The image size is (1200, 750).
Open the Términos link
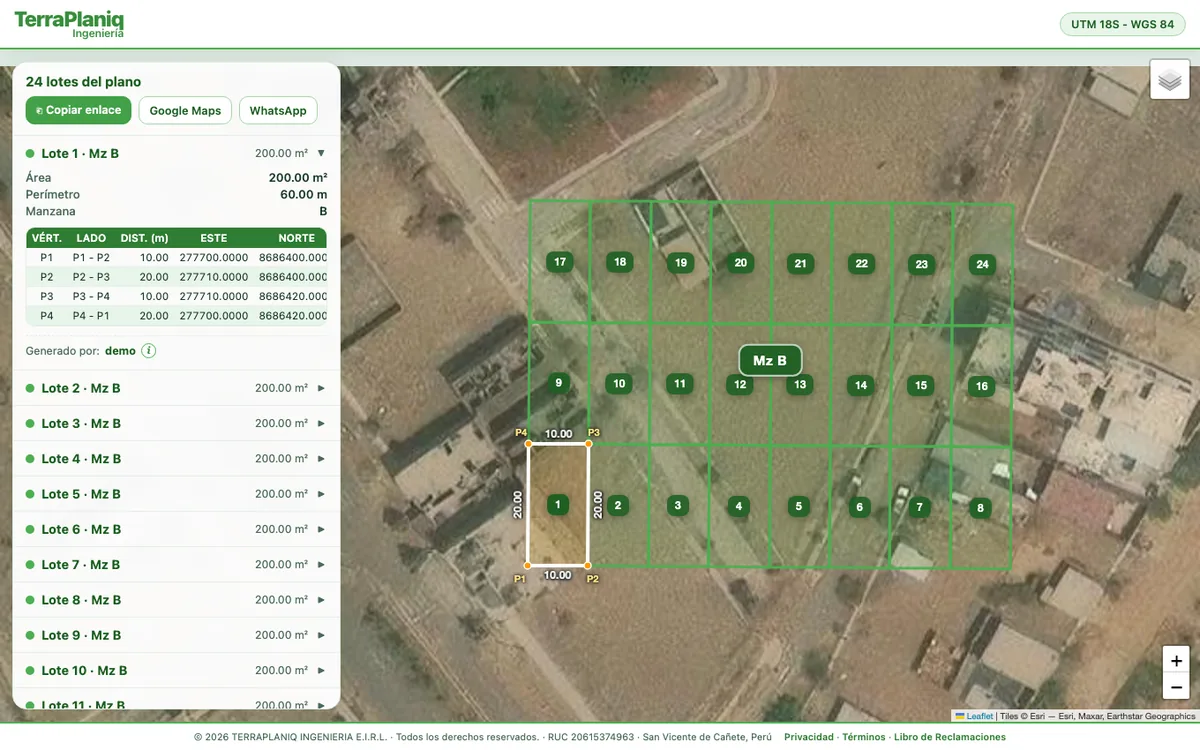tap(864, 737)
